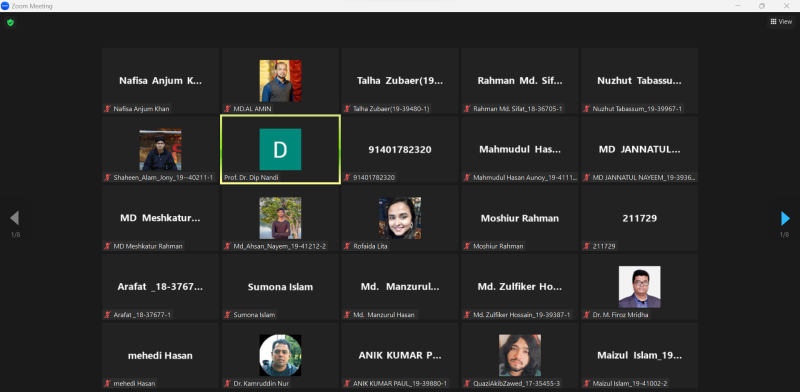Screen dimensions: 800x392
Task: Select the 91401782320 phone participant tile
Action: 400,149
